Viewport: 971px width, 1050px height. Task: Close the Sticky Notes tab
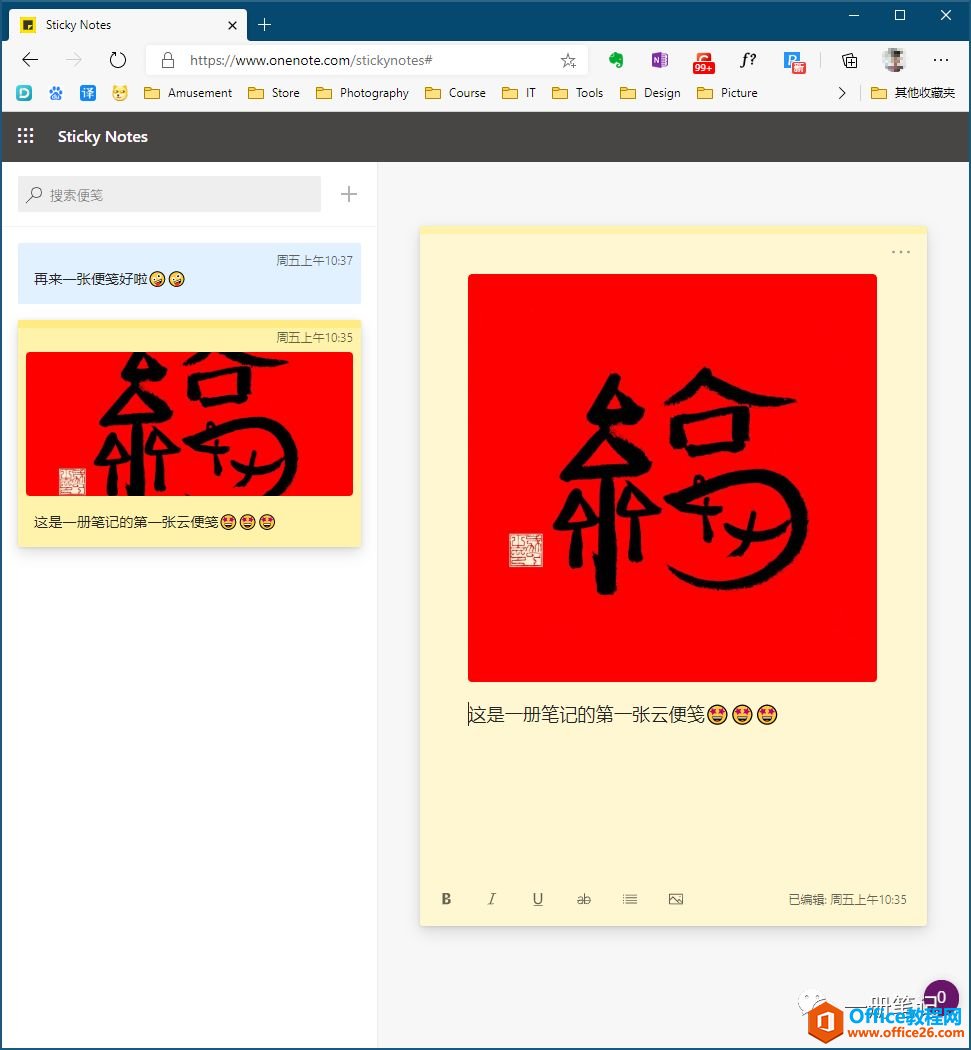[232, 25]
